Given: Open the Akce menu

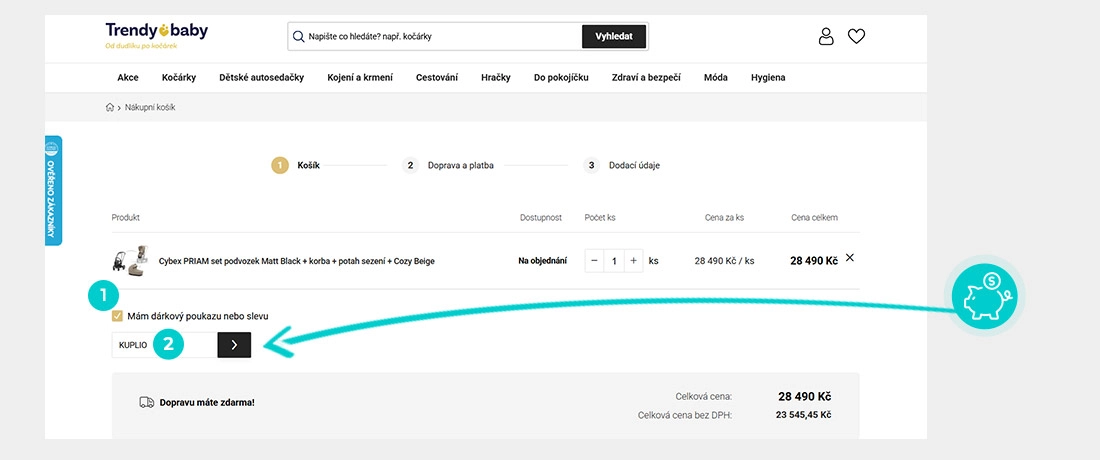Looking at the screenshot, I should tap(128, 78).
